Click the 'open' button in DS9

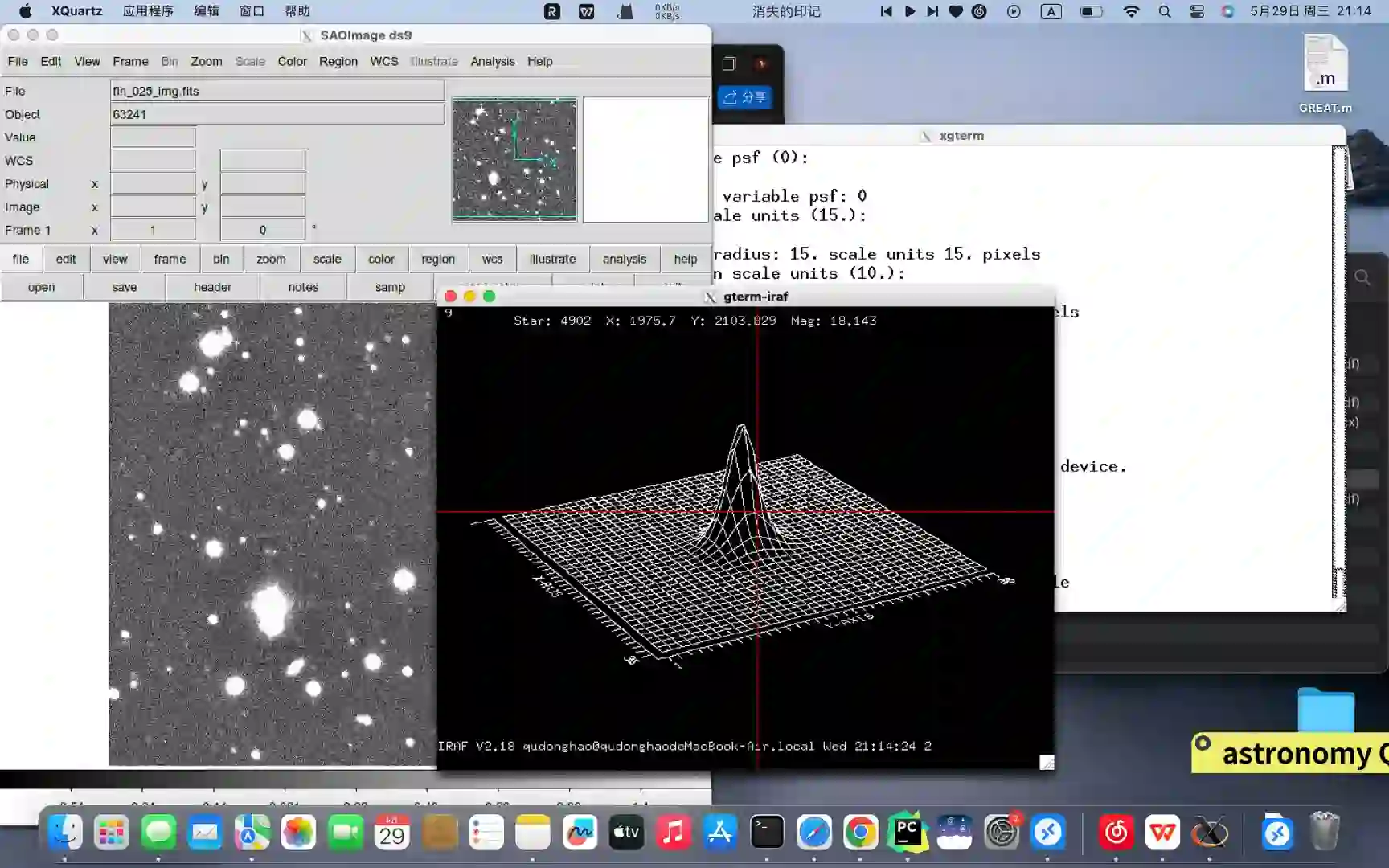coord(41,287)
